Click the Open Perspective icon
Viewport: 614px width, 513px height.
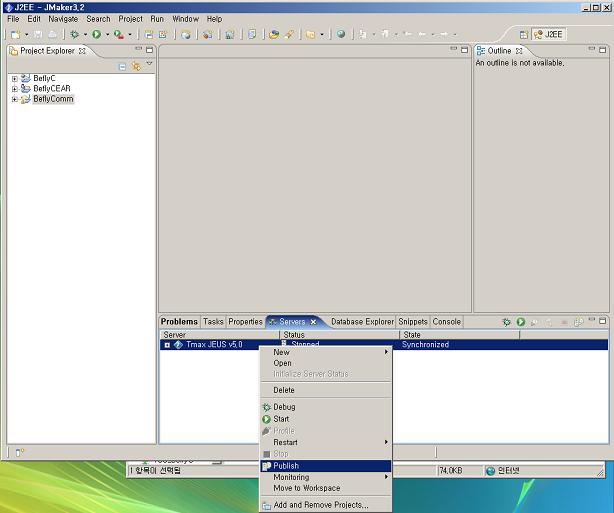coord(523,34)
